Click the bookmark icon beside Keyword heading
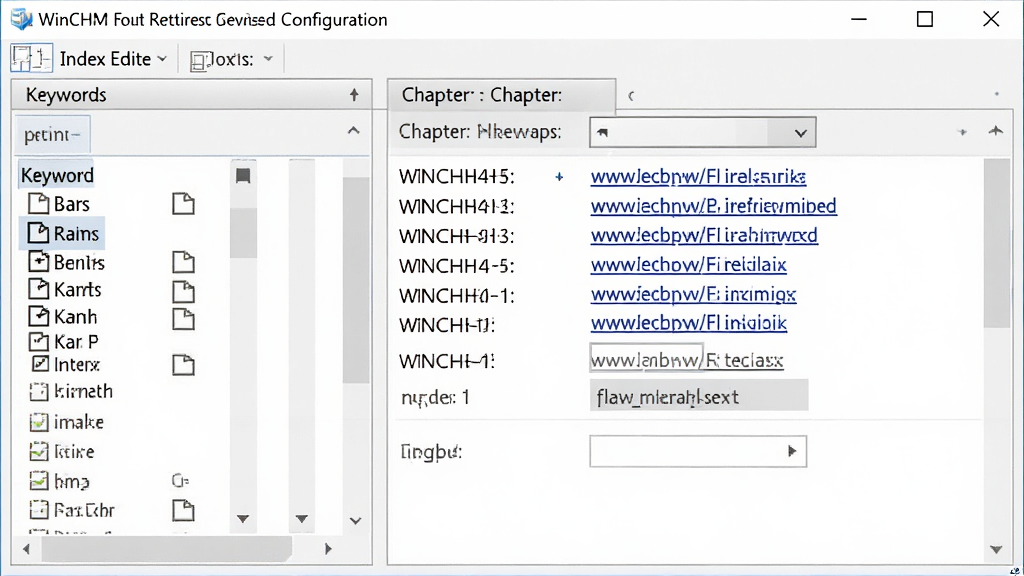The height and width of the screenshot is (576, 1024). pyautogui.click(x=243, y=176)
